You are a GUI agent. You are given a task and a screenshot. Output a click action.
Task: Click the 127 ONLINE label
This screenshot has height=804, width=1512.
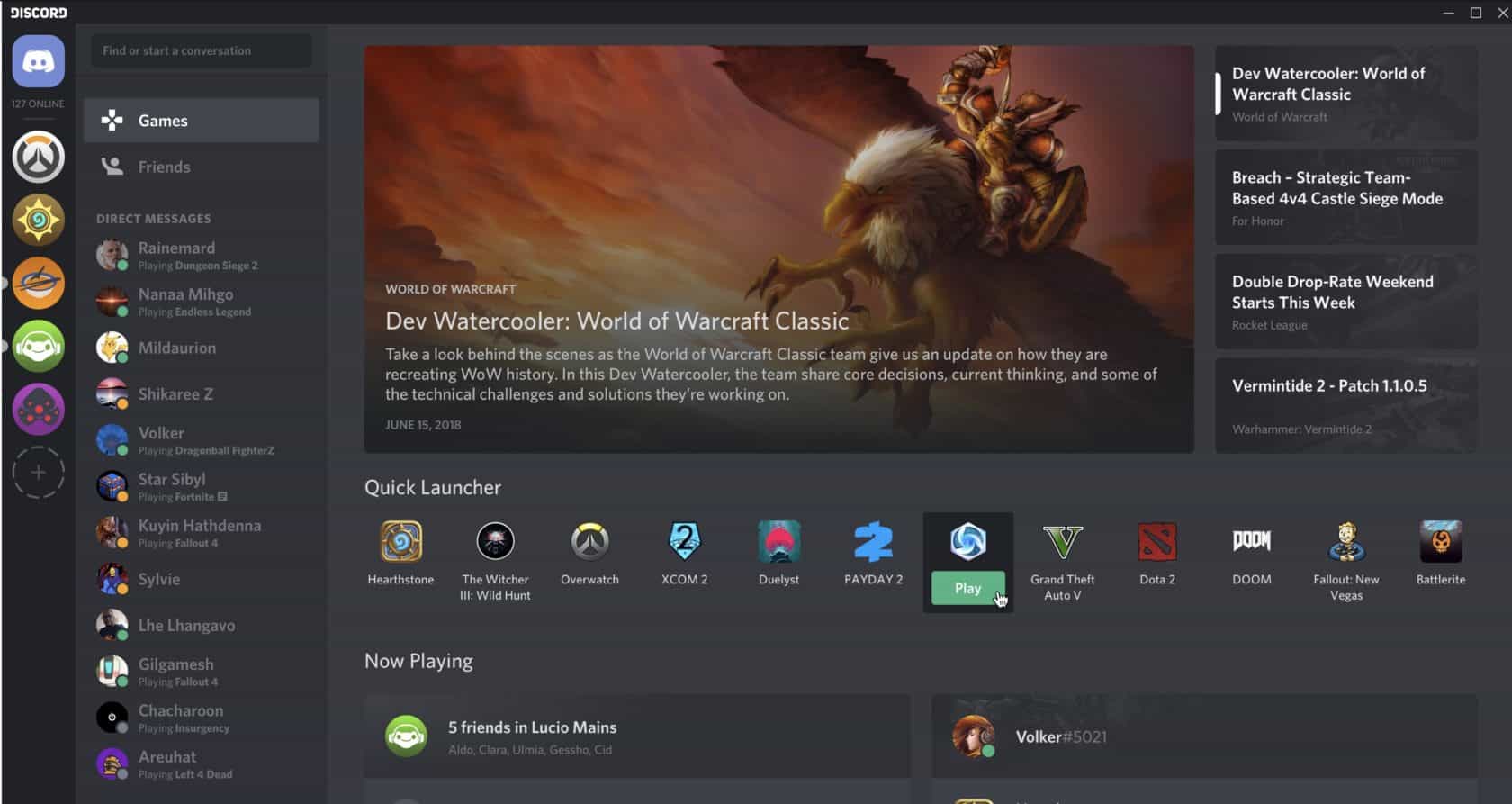tap(38, 104)
